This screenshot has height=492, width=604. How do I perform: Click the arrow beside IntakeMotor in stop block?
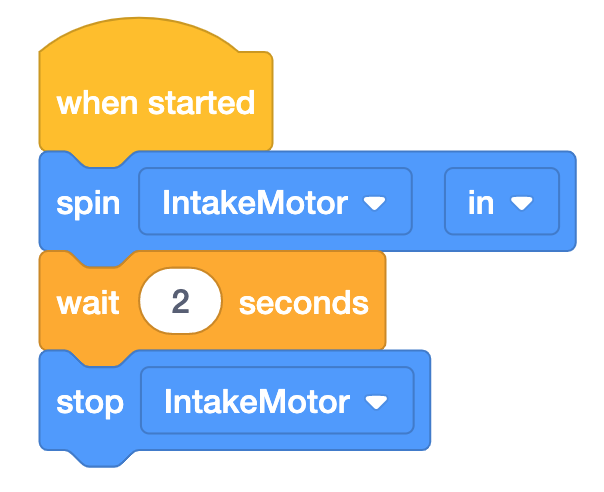(377, 403)
